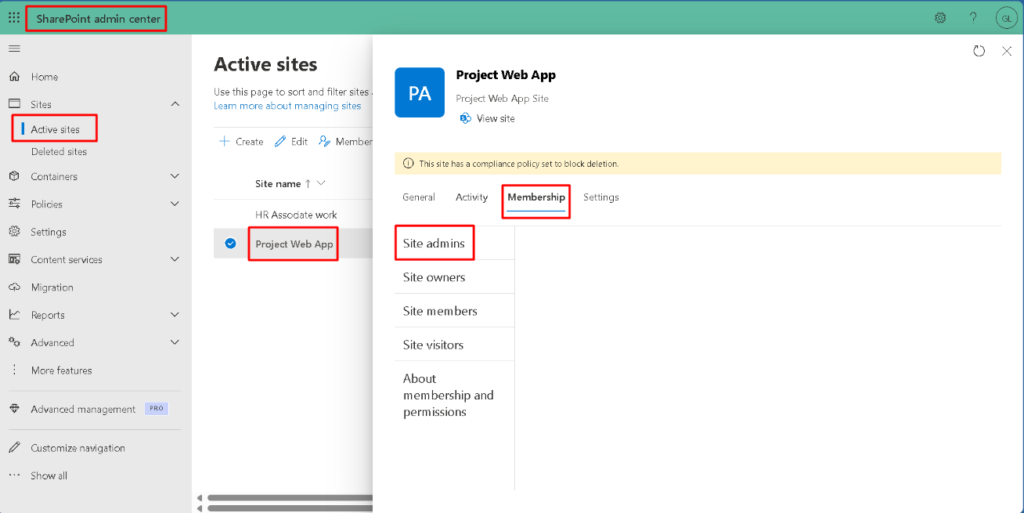1024x513 pixels.
Task: Click the Home house icon
Action: point(14,76)
